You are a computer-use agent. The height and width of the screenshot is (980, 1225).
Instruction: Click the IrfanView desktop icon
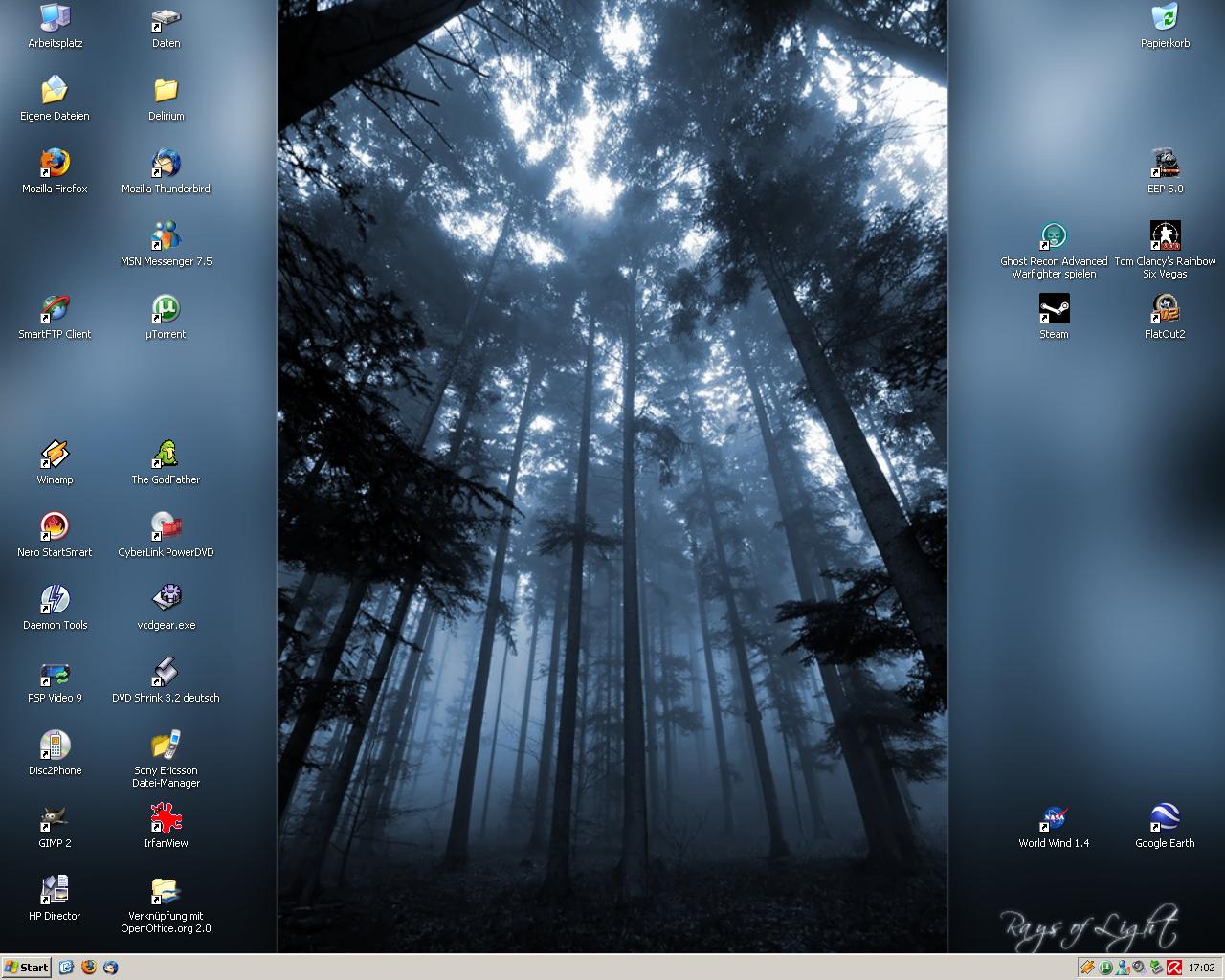[x=166, y=819]
